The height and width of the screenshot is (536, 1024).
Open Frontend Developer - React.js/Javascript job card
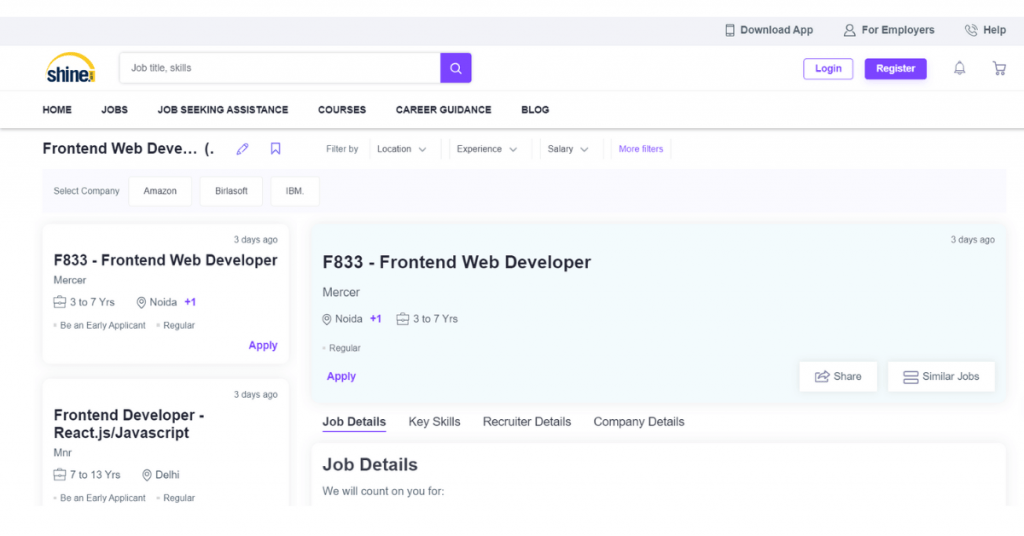click(x=129, y=424)
